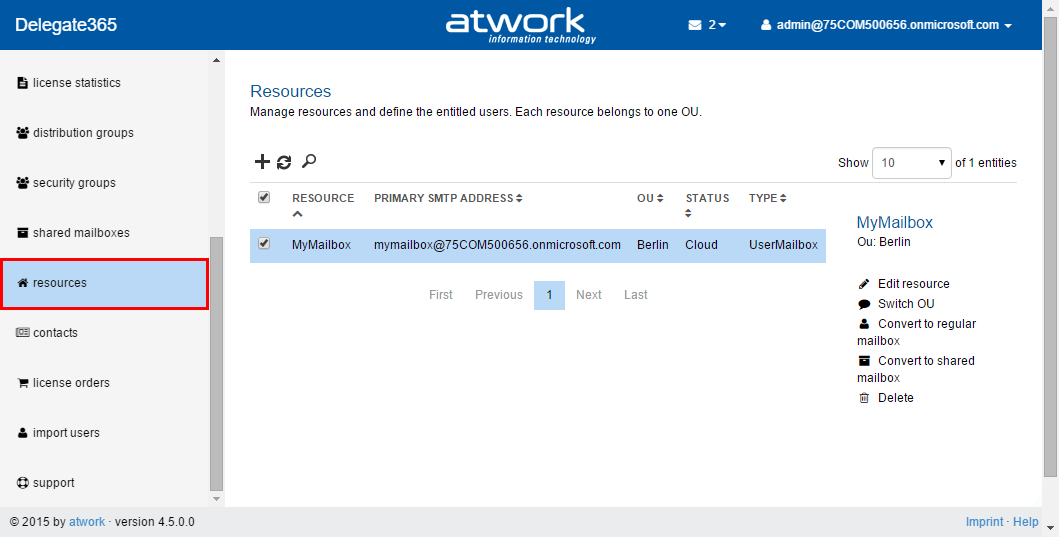The width and height of the screenshot is (1059, 537).
Task: Click the Previous pagination button
Action: pos(498,295)
